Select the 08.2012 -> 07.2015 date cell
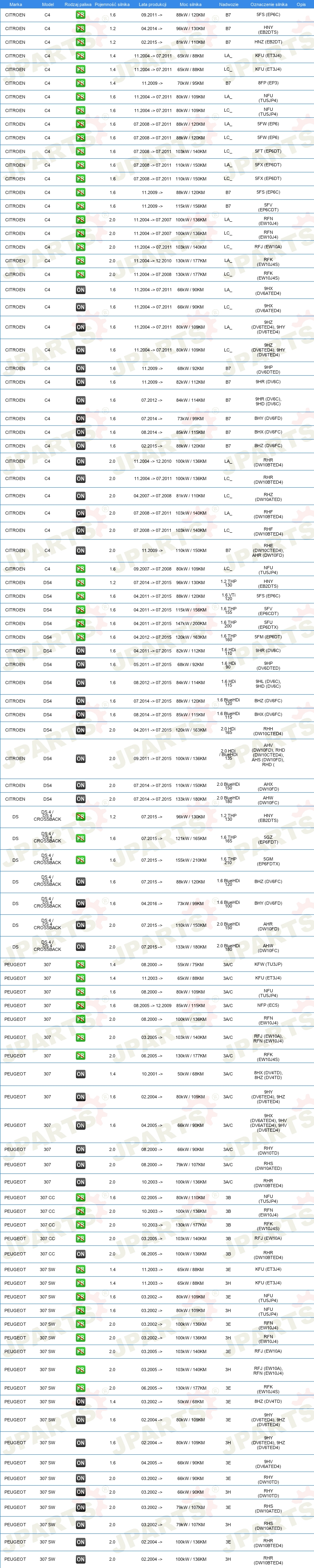This screenshot has width=314, height=1568. tap(152, 683)
